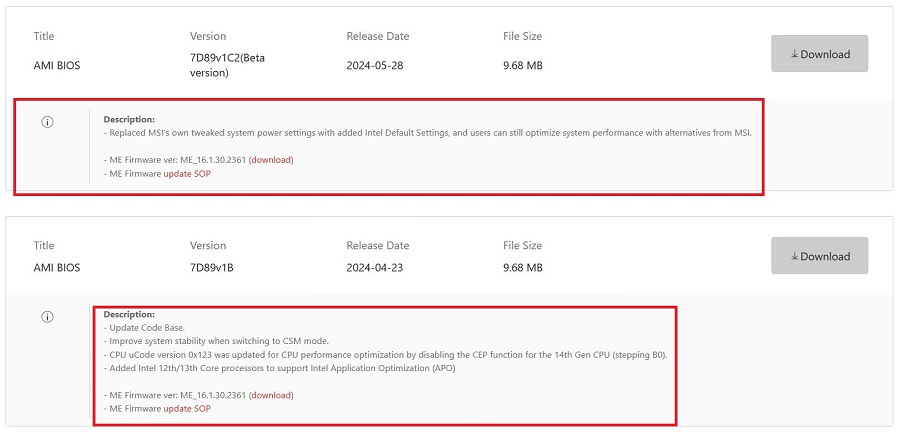900x432 pixels.
Task: Click Description heading in first entry
Action: point(129,119)
